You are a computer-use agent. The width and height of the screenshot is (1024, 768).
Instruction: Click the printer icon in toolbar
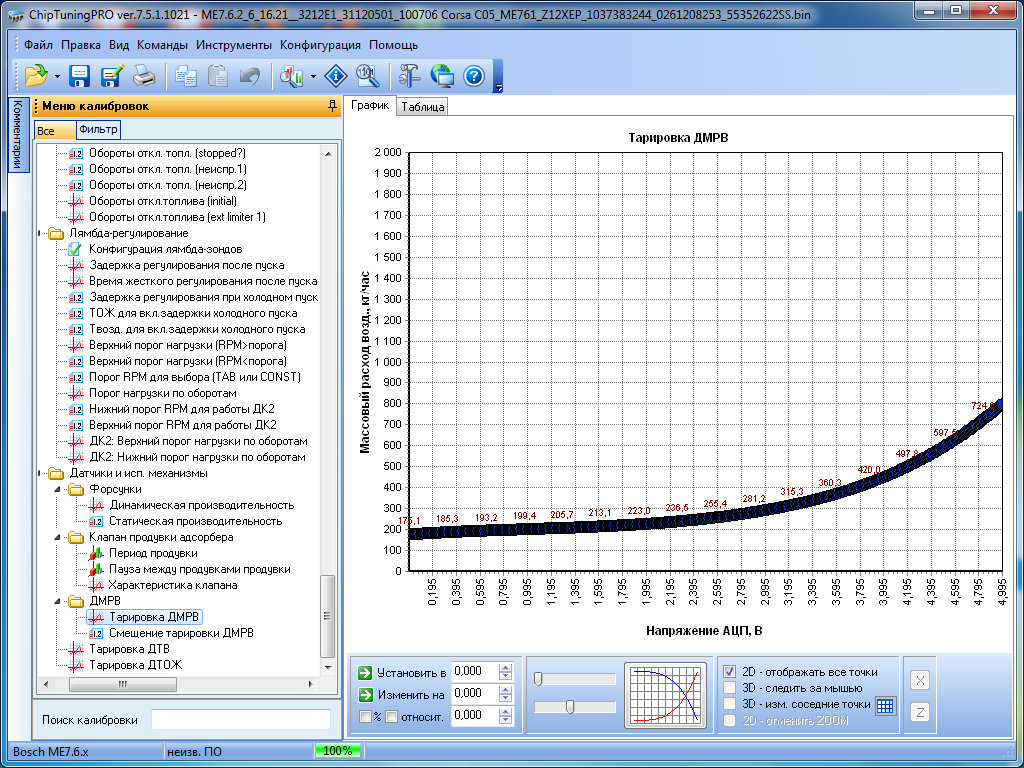click(x=144, y=75)
